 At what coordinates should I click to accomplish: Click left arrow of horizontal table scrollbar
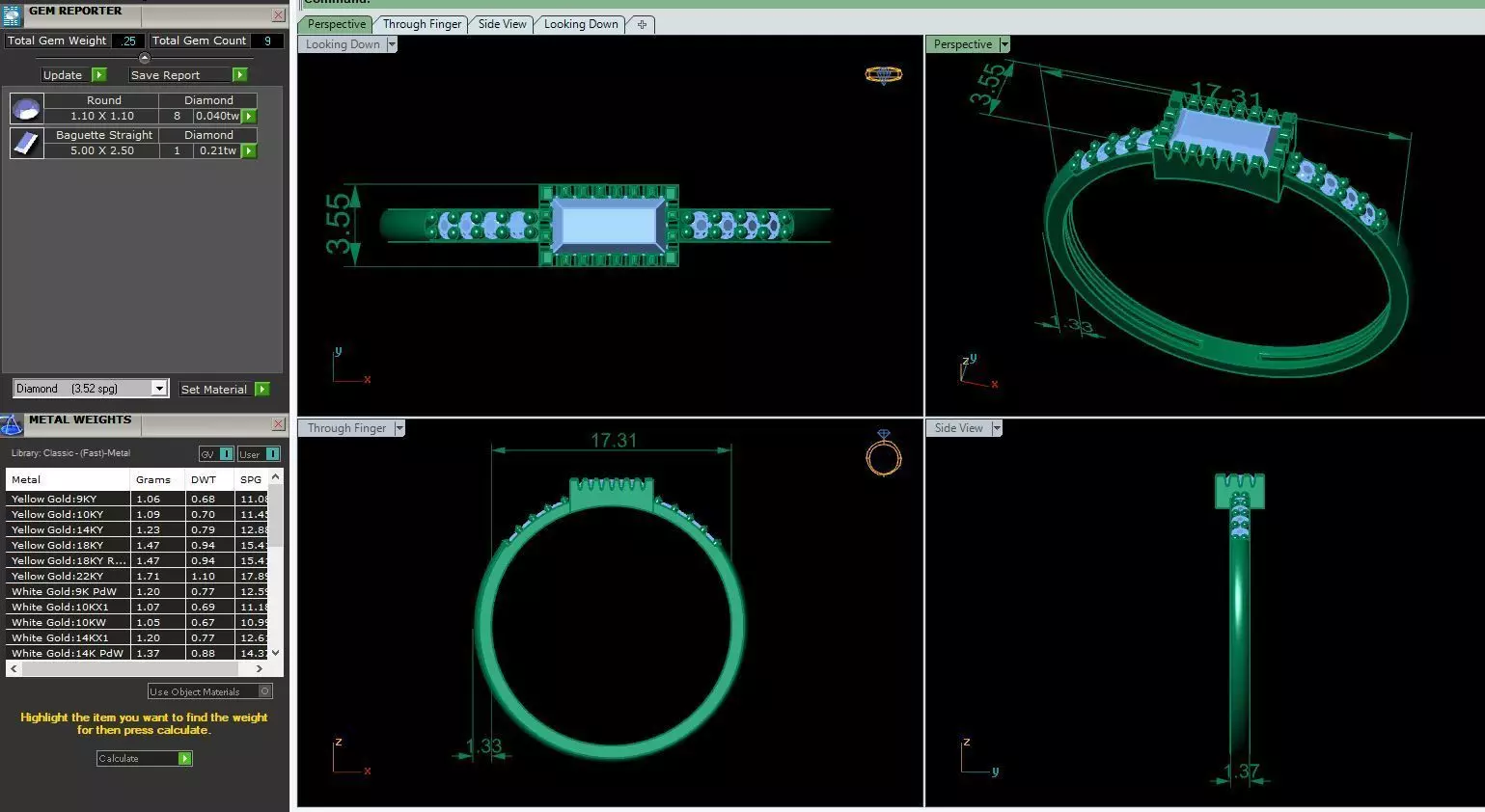pos(14,668)
